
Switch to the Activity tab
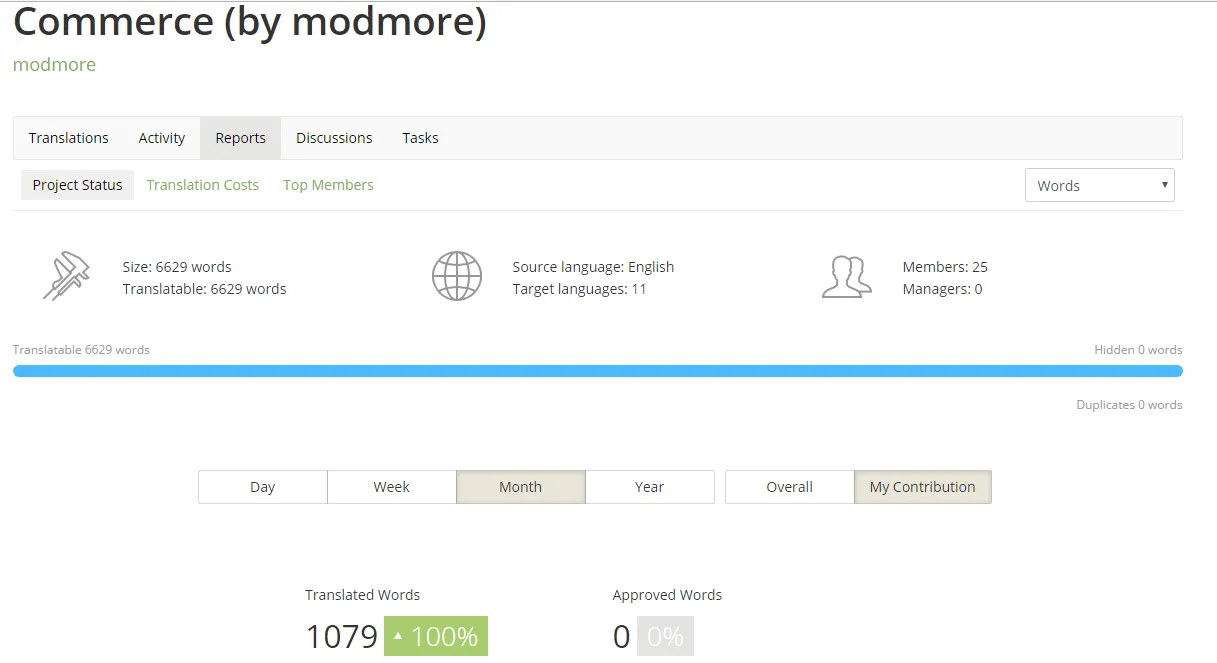pyautogui.click(x=162, y=138)
